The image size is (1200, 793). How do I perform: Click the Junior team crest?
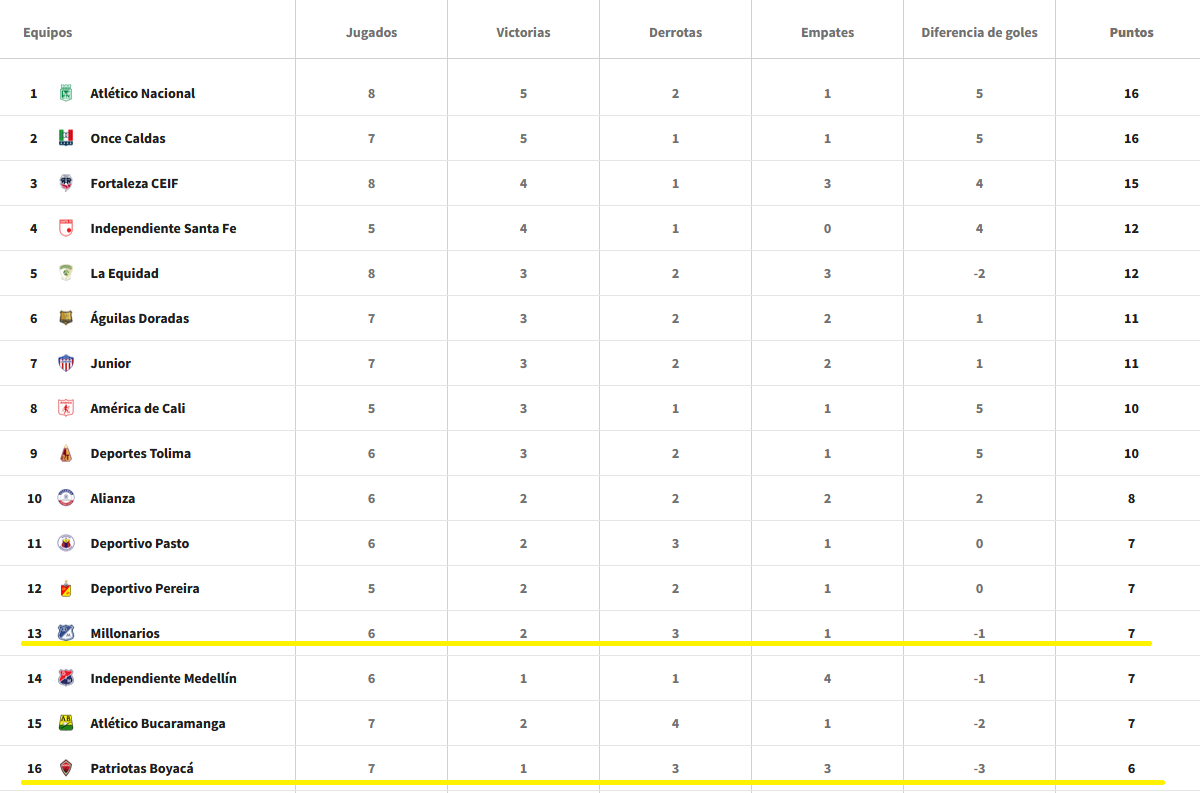(x=66, y=363)
